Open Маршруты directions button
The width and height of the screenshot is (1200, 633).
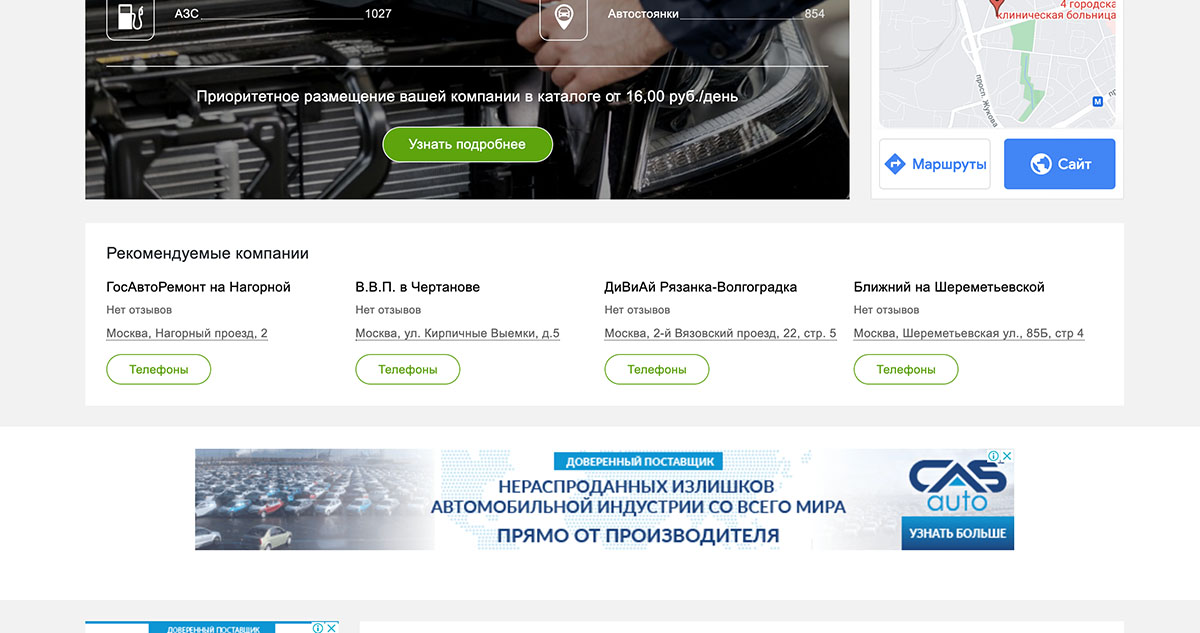(934, 164)
